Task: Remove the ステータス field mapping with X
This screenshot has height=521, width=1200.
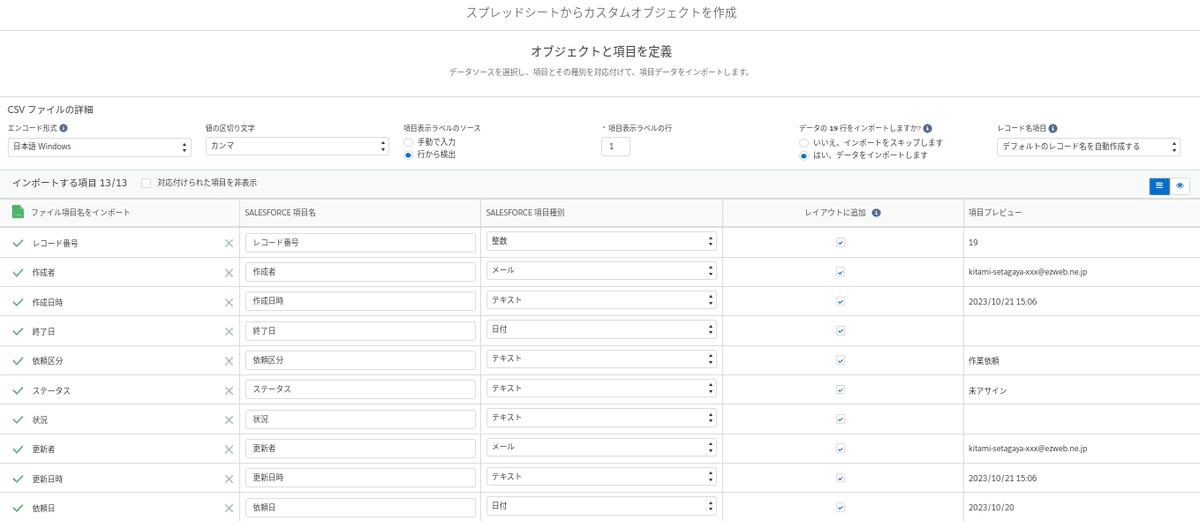Action: click(x=228, y=391)
